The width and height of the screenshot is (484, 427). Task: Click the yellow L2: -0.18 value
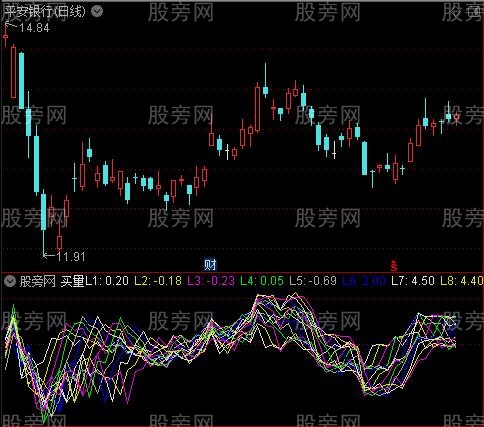(158, 281)
